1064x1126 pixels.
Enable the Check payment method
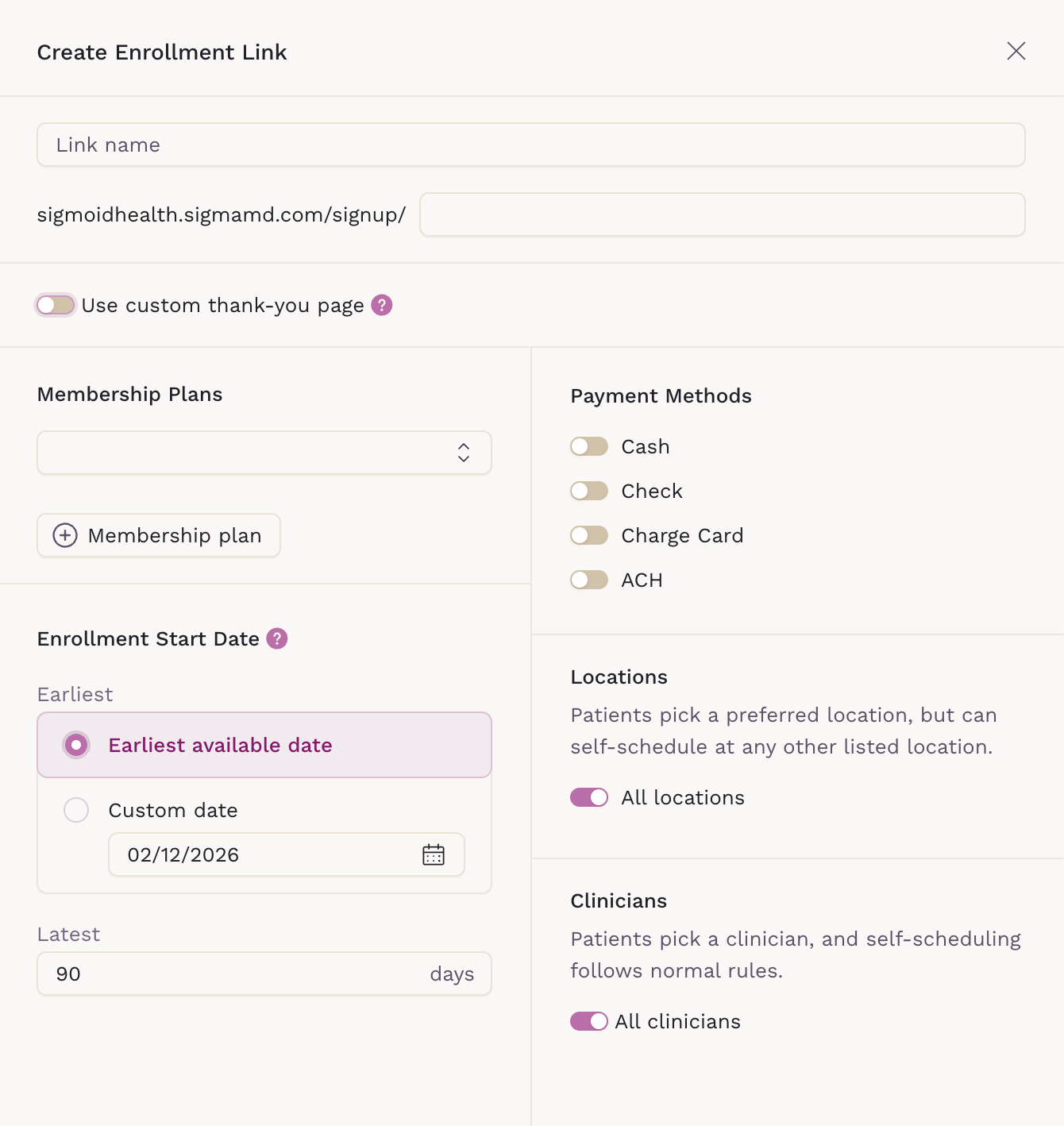click(589, 491)
